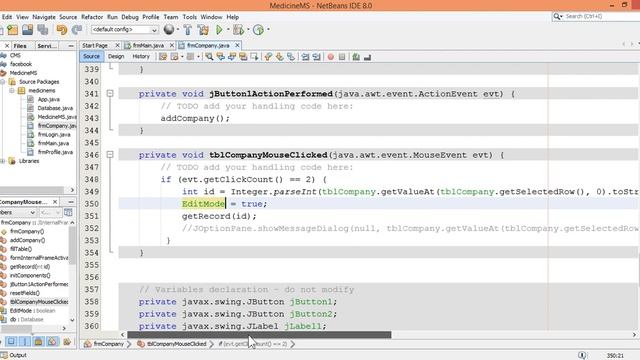
Task: Open the Debug menu
Action: (130, 17)
